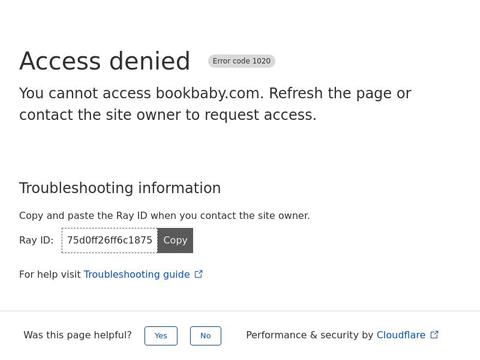Screen dimensions: 480x360
Task: Click the Troubleshooting information heading
Action: click(x=120, y=188)
